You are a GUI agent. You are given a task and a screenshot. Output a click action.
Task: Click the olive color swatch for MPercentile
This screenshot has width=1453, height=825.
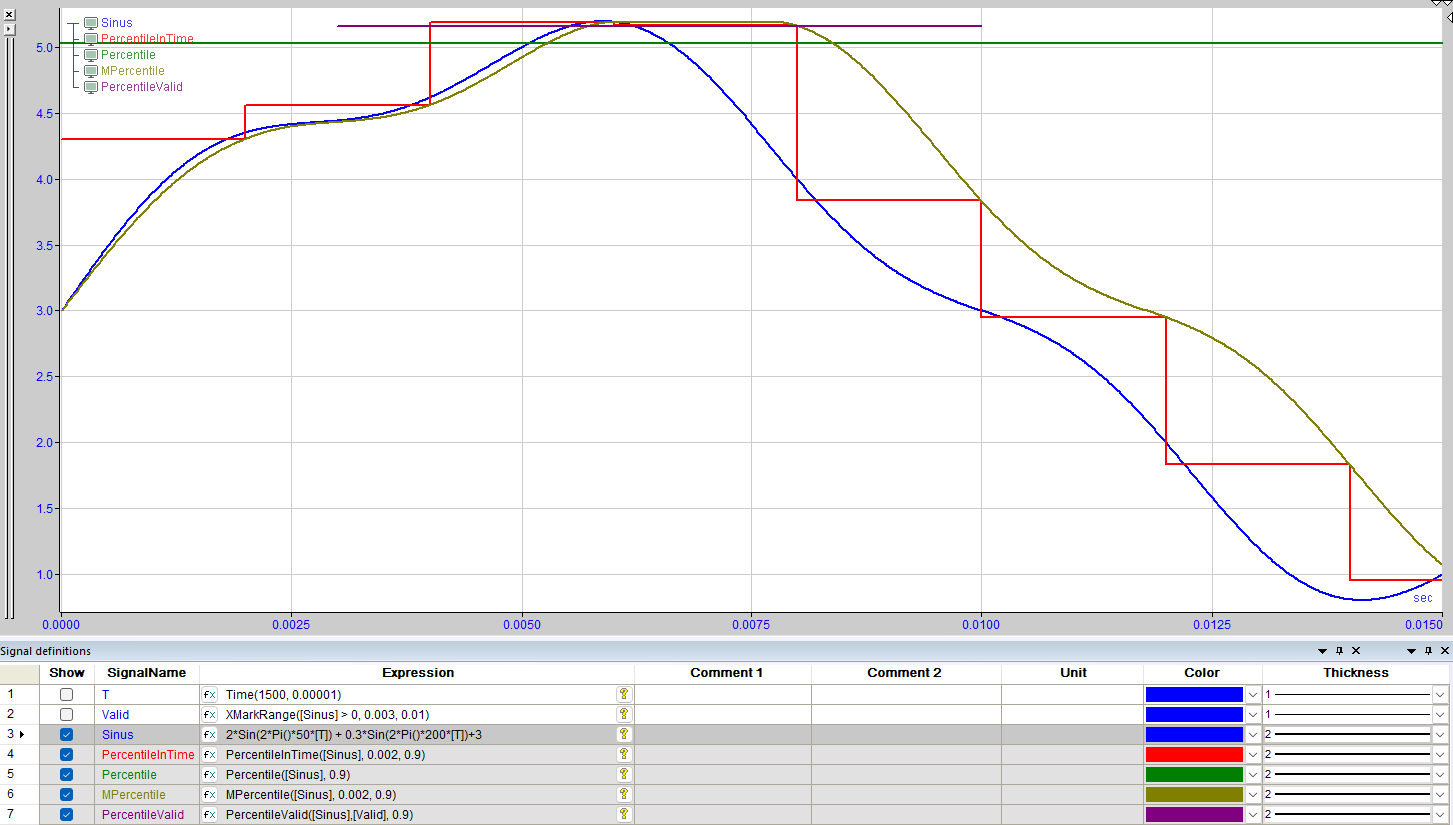click(1194, 794)
